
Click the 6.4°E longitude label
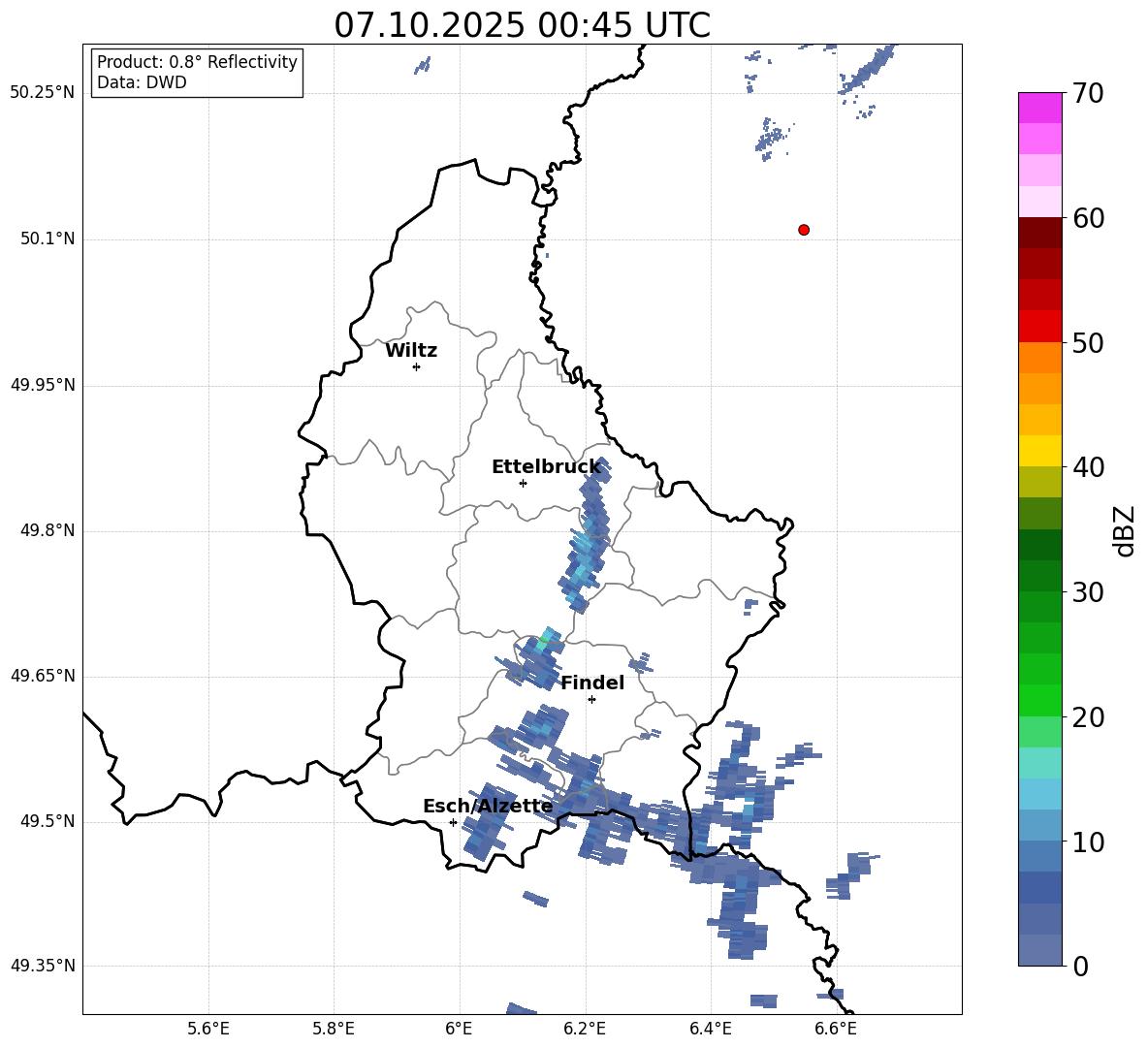point(710,1030)
